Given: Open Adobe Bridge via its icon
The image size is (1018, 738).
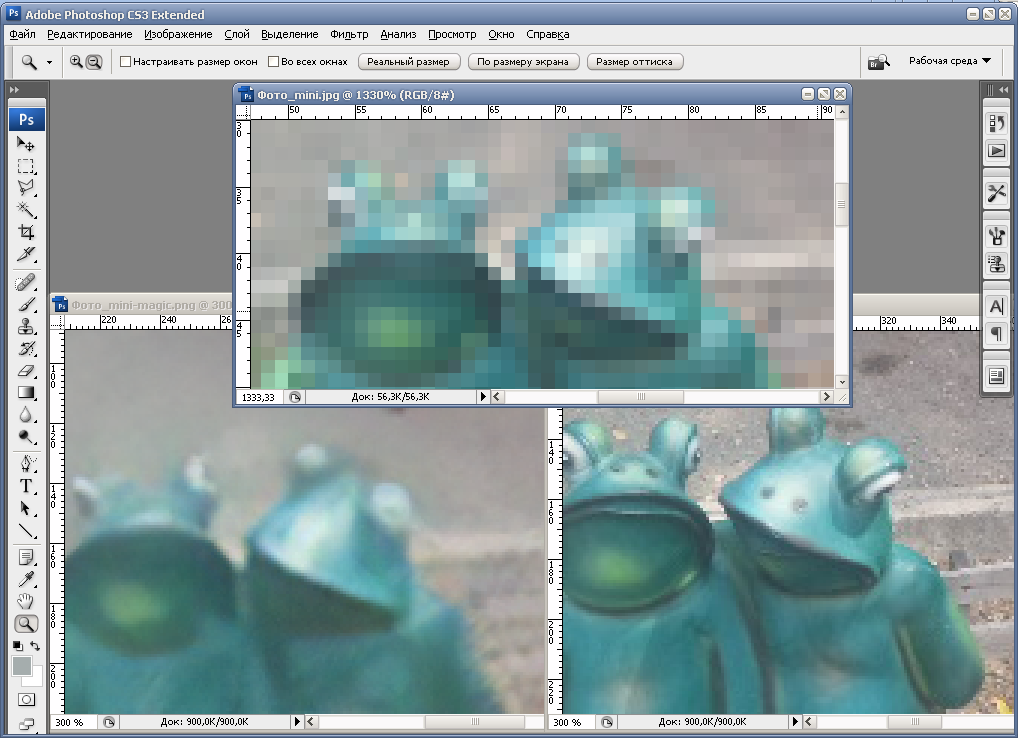Looking at the screenshot, I should tap(878, 62).
